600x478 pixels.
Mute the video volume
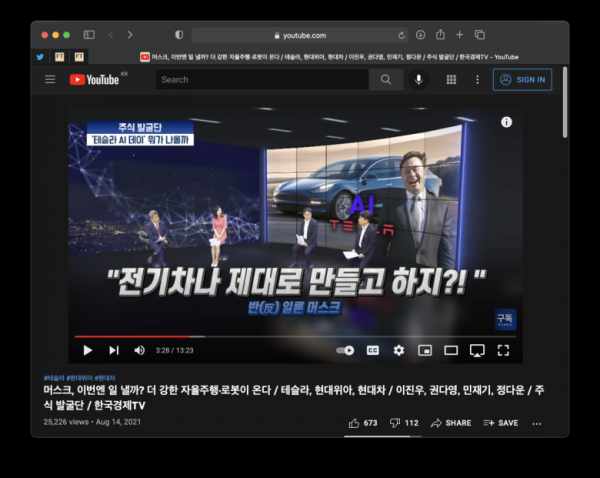coord(139,350)
